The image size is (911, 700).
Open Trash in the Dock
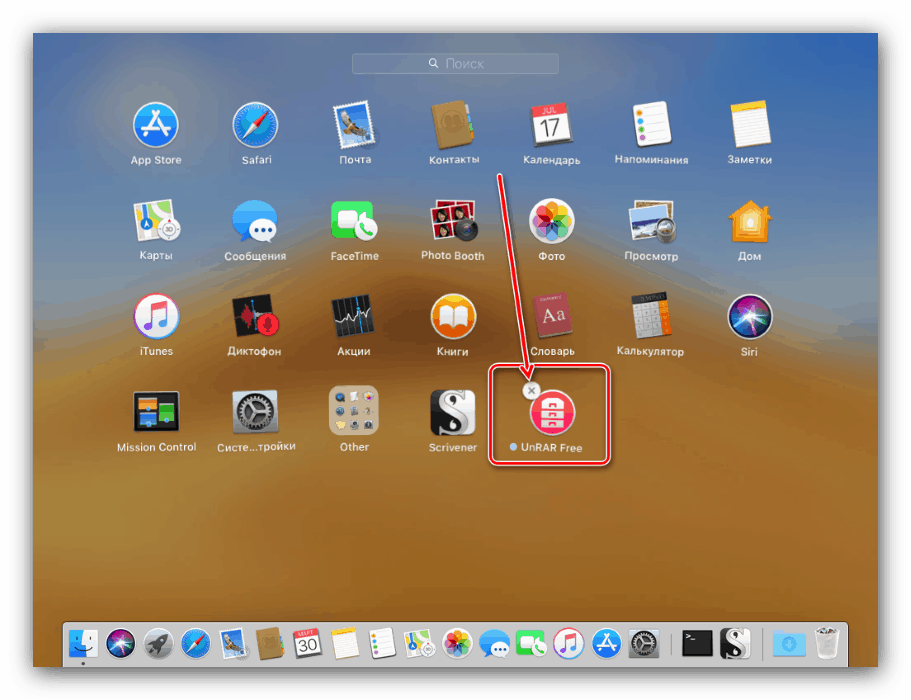pos(827,643)
